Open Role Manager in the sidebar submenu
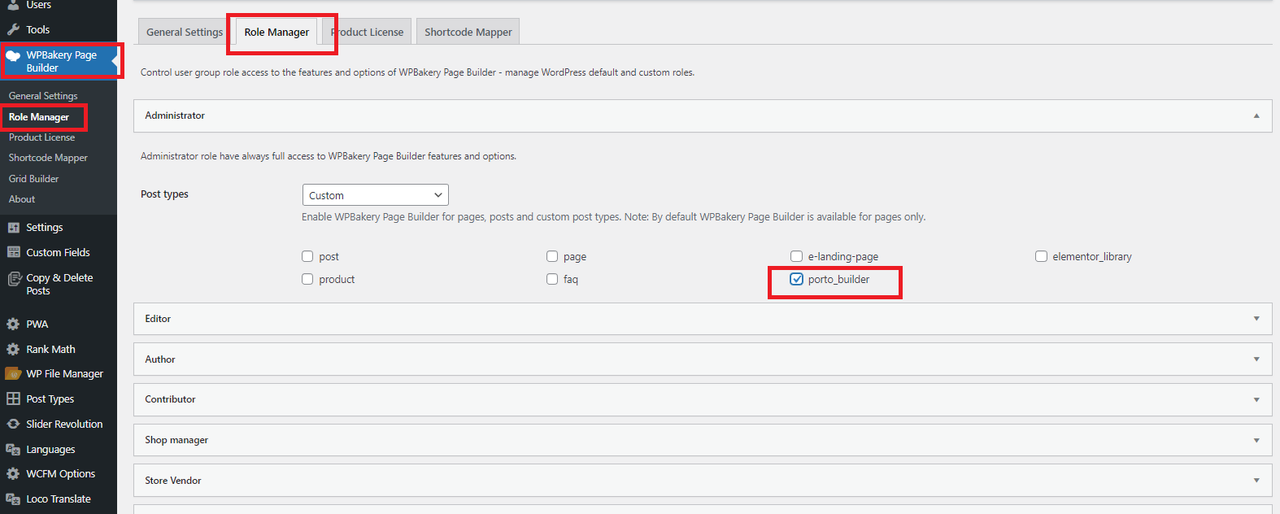Viewport: 1280px width, 514px height. tap(39, 117)
